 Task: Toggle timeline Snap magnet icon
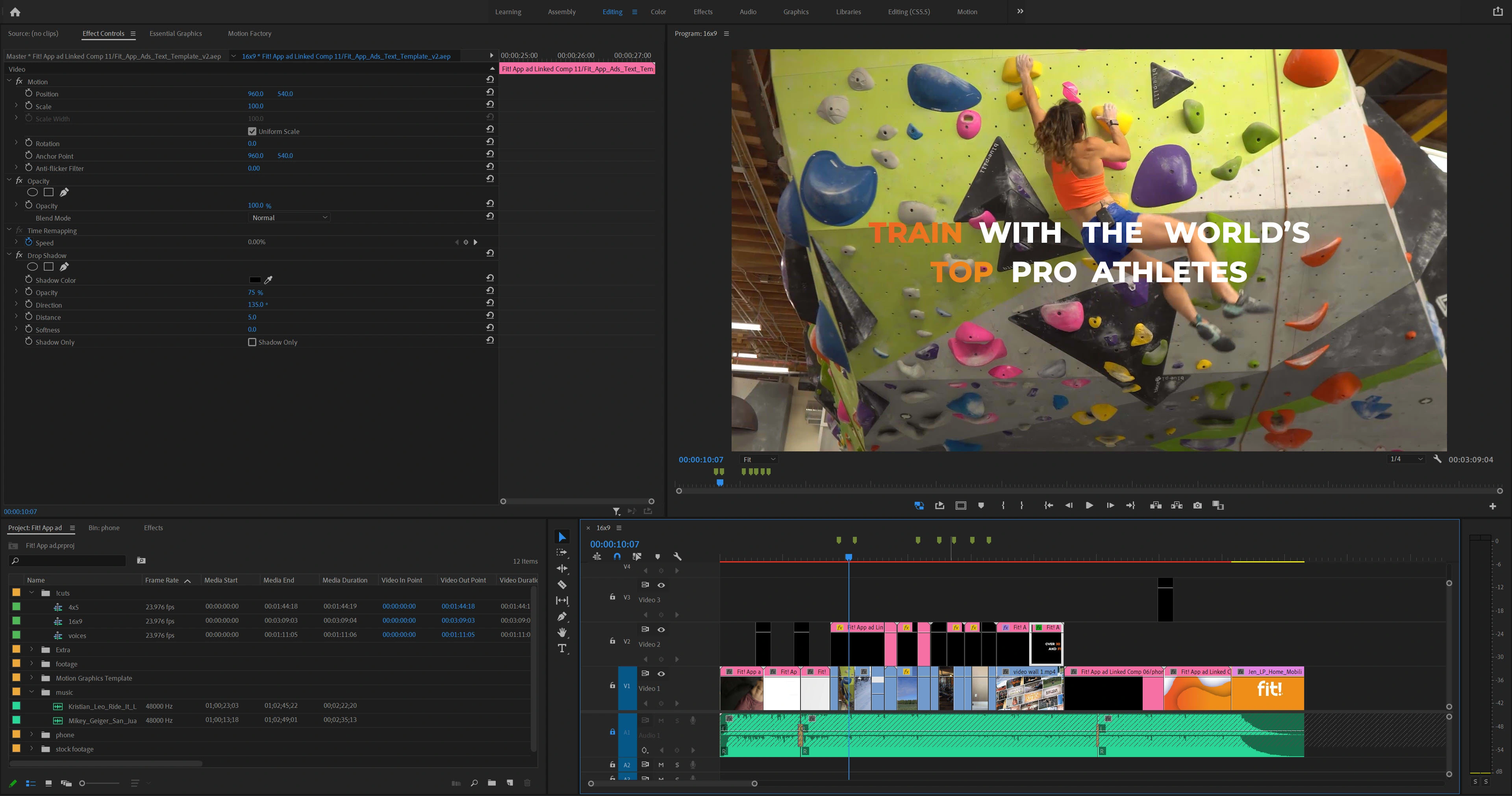pyautogui.click(x=617, y=557)
